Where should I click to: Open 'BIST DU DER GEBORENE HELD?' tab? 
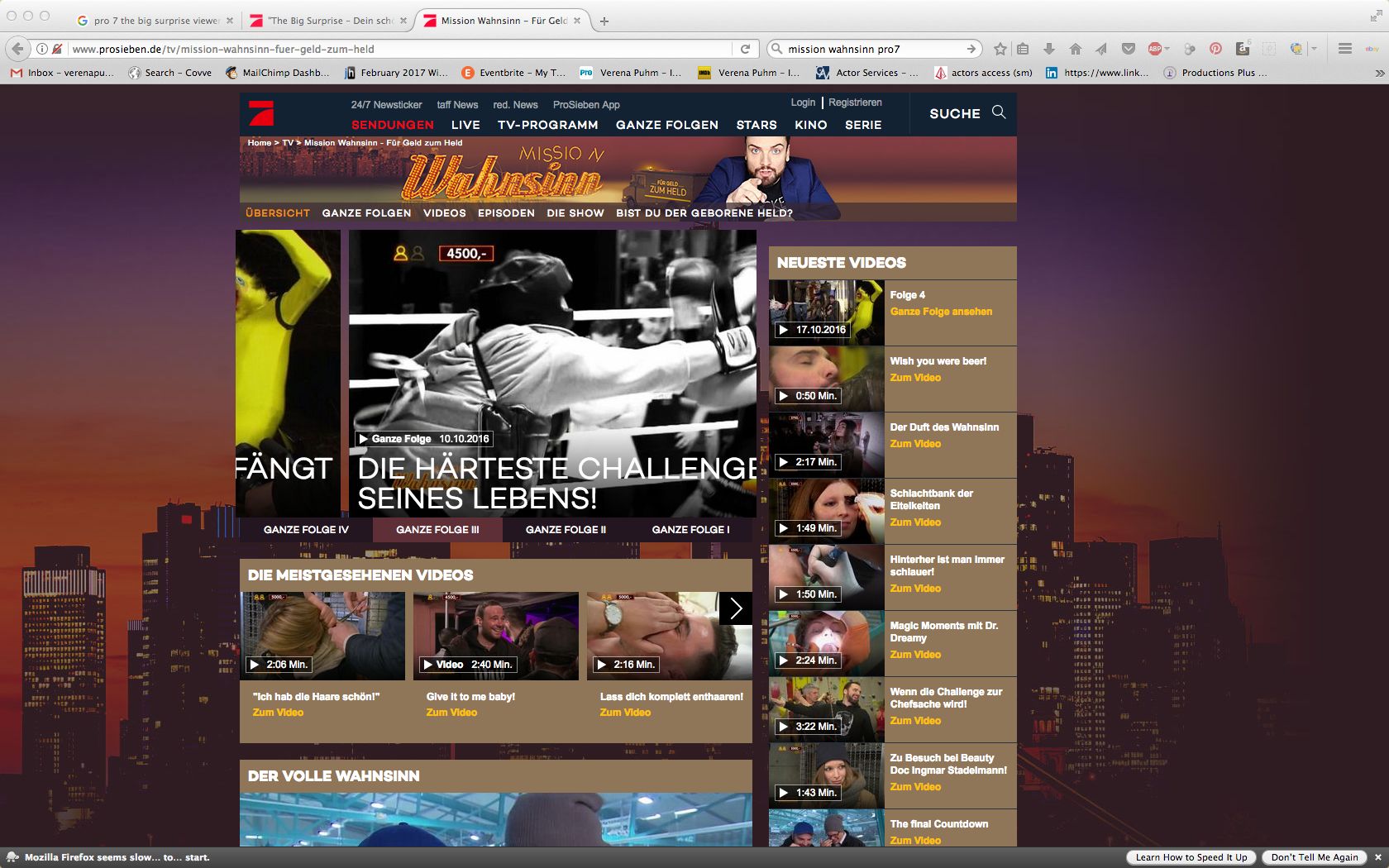[x=704, y=213]
